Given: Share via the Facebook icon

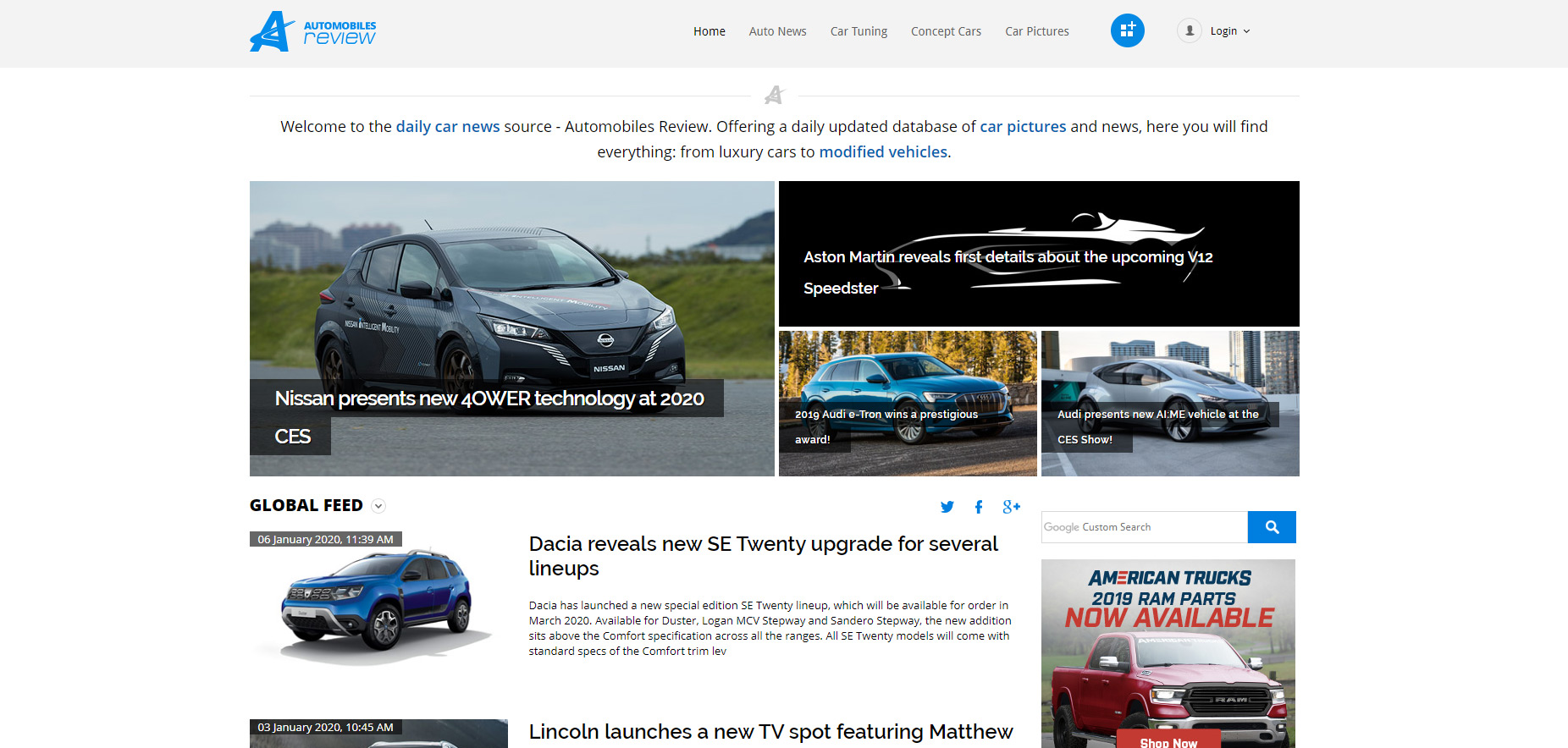Looking at the screenshot, I should point(979,507).
